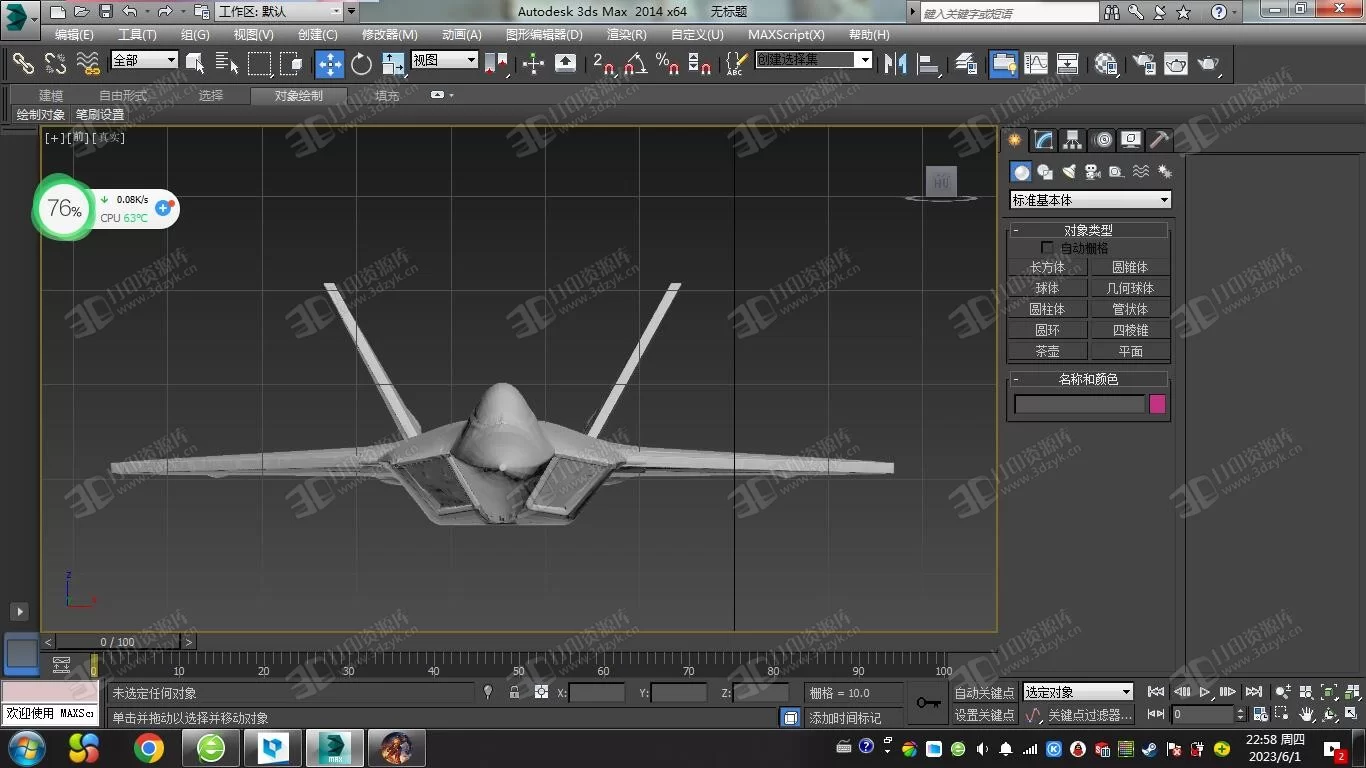Open the 图形编辑器(D) menu
Viewport: 1366px width, 768px height.
click(x=544, y=34)
